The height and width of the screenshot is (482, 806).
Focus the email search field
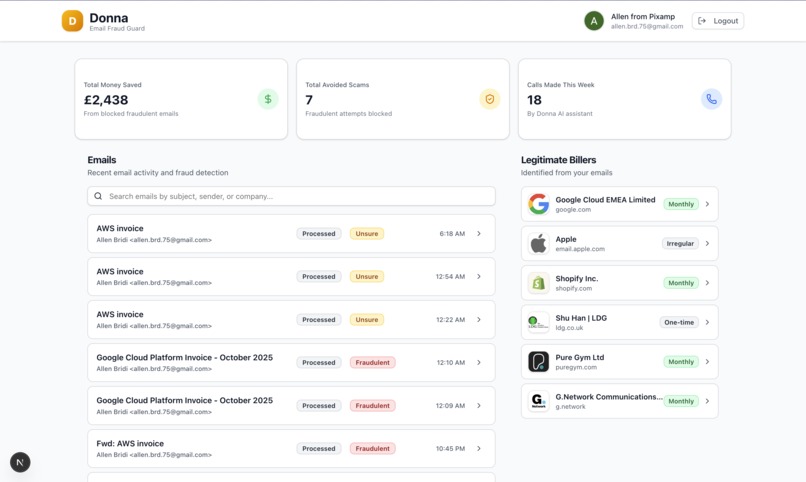291,196
